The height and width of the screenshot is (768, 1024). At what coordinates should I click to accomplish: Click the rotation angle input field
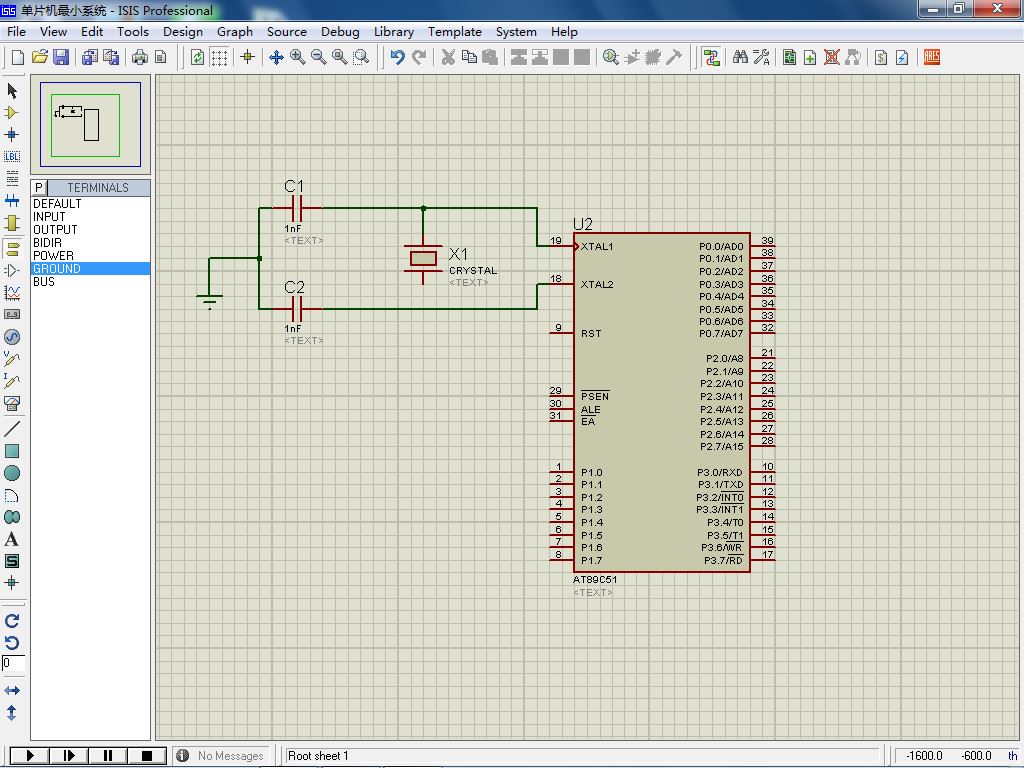(x=13, y=663)
